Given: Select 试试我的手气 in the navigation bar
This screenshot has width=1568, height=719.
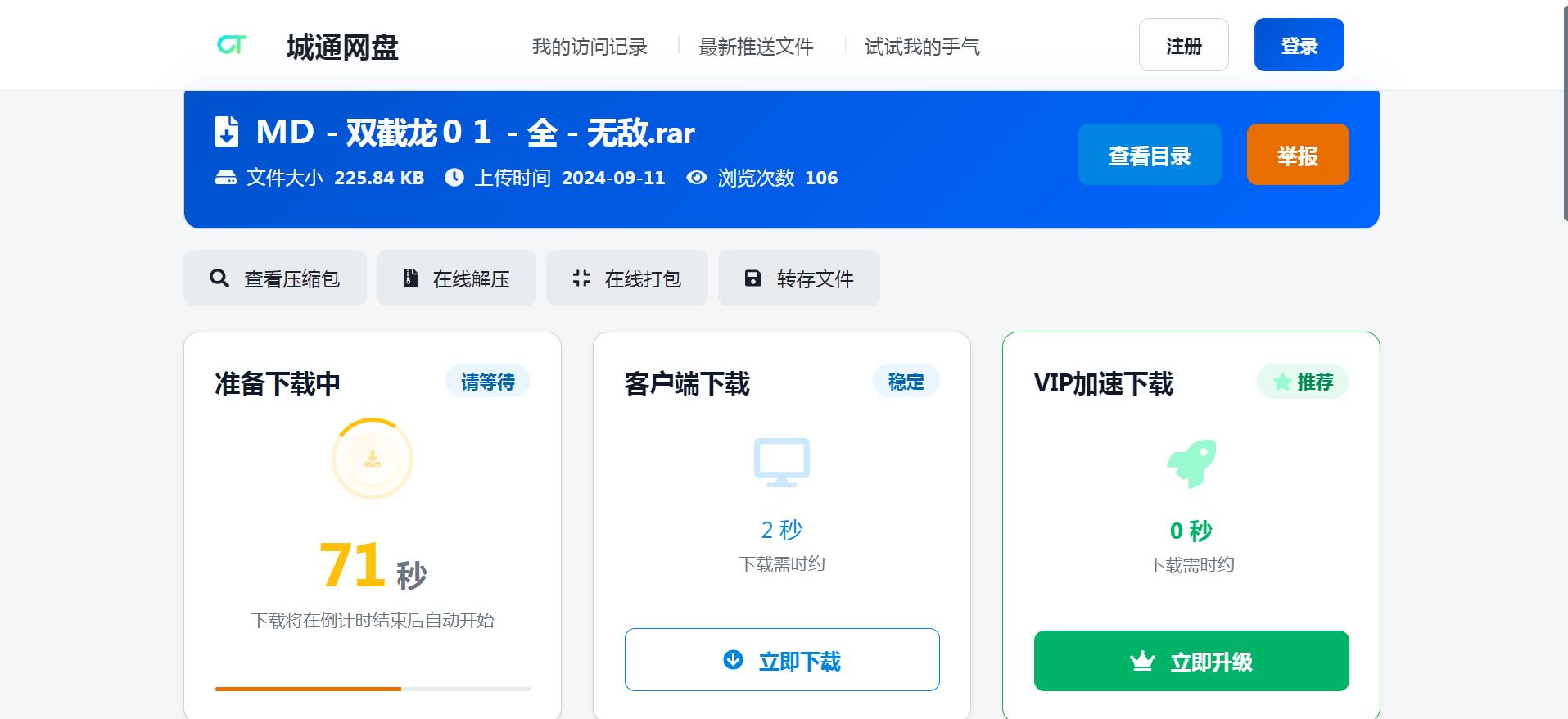Looking at the screenshot, I should [922, 47].
